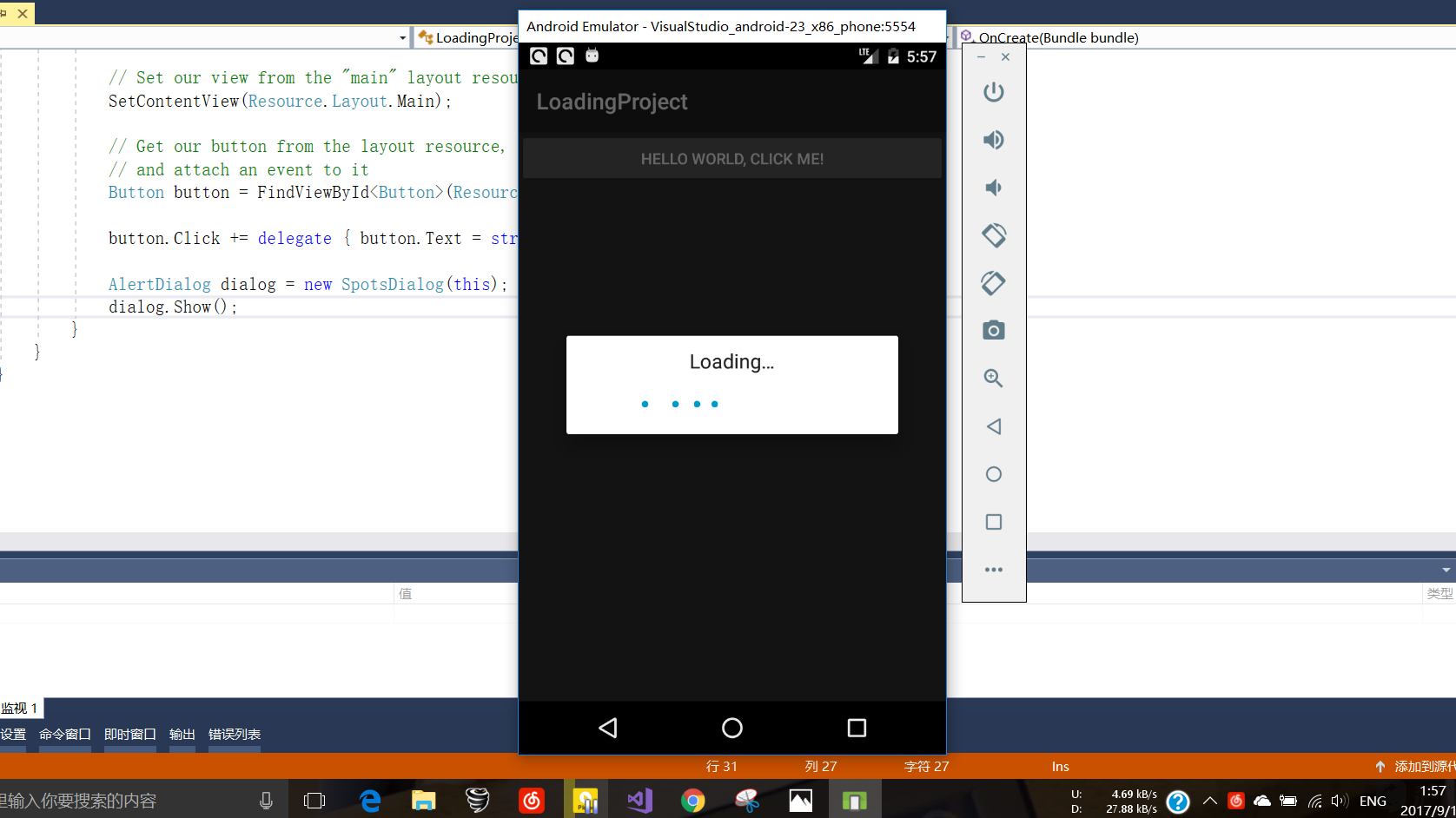Image resolution: width=1456 pixels, height=818 pixels.
Task: Open the dropdown arrow left of LoadingProject
Action: pyautogui.click(x=402, y=37)
